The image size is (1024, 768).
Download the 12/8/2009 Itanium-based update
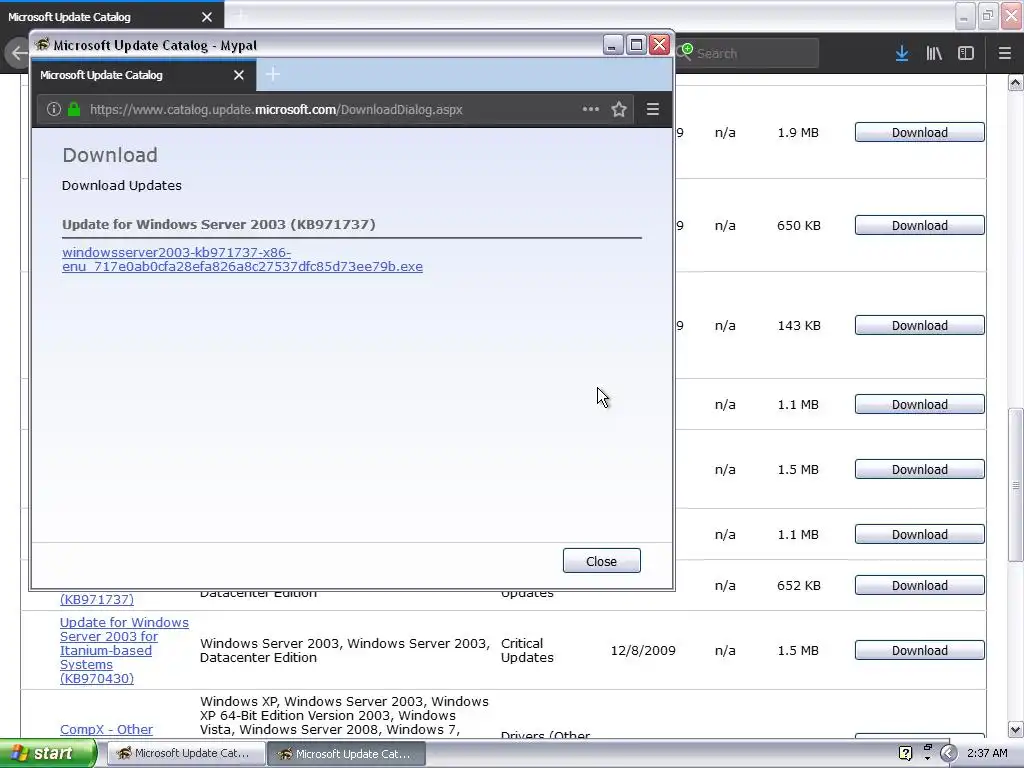point(920,650)
